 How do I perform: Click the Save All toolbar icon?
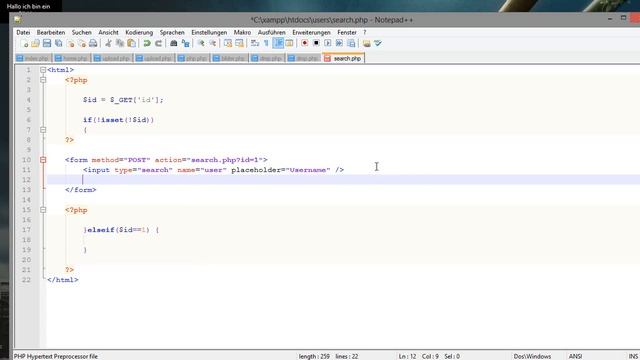point(59,43)
